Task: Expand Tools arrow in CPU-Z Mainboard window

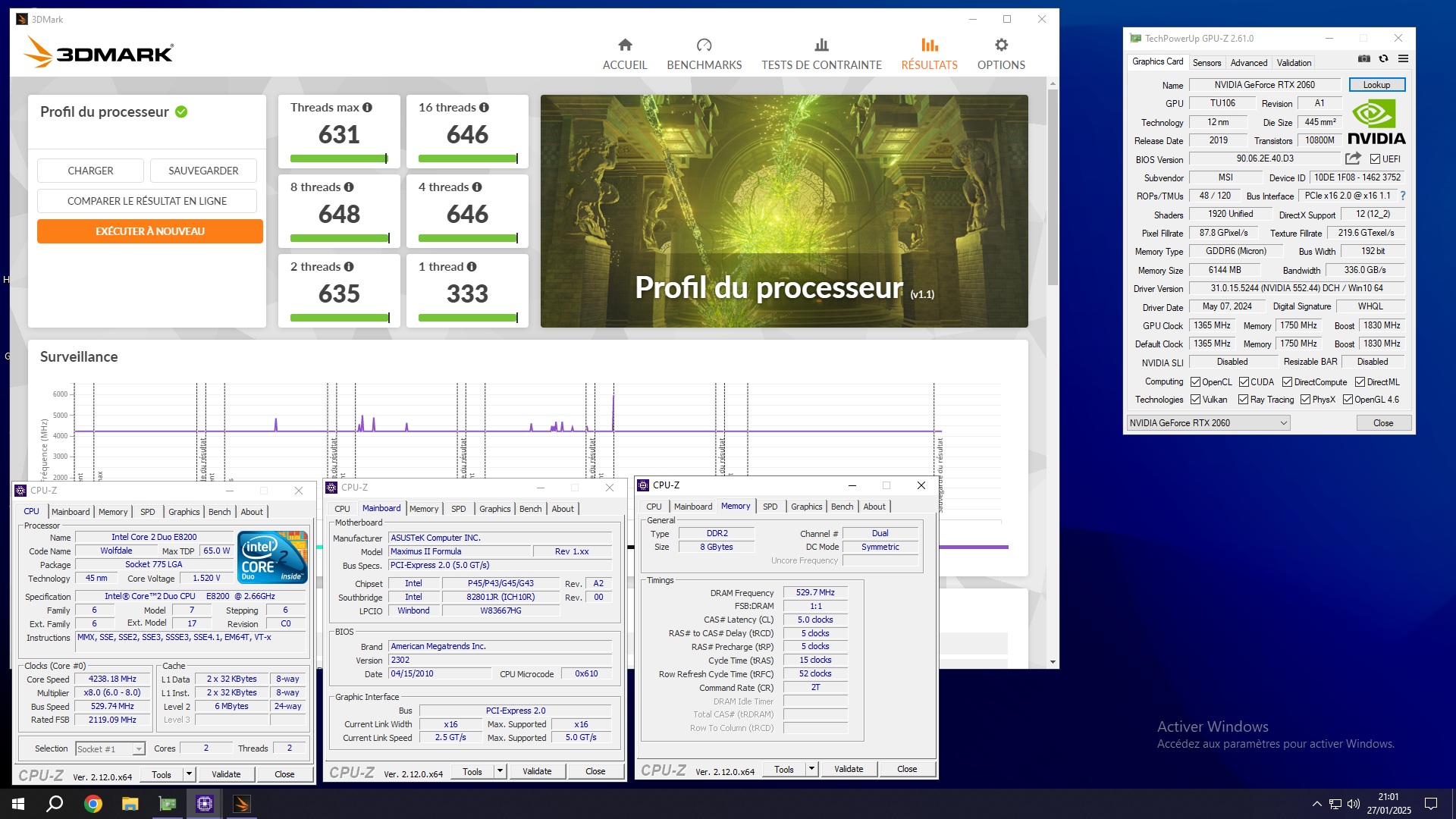Action: click(500, 771)
